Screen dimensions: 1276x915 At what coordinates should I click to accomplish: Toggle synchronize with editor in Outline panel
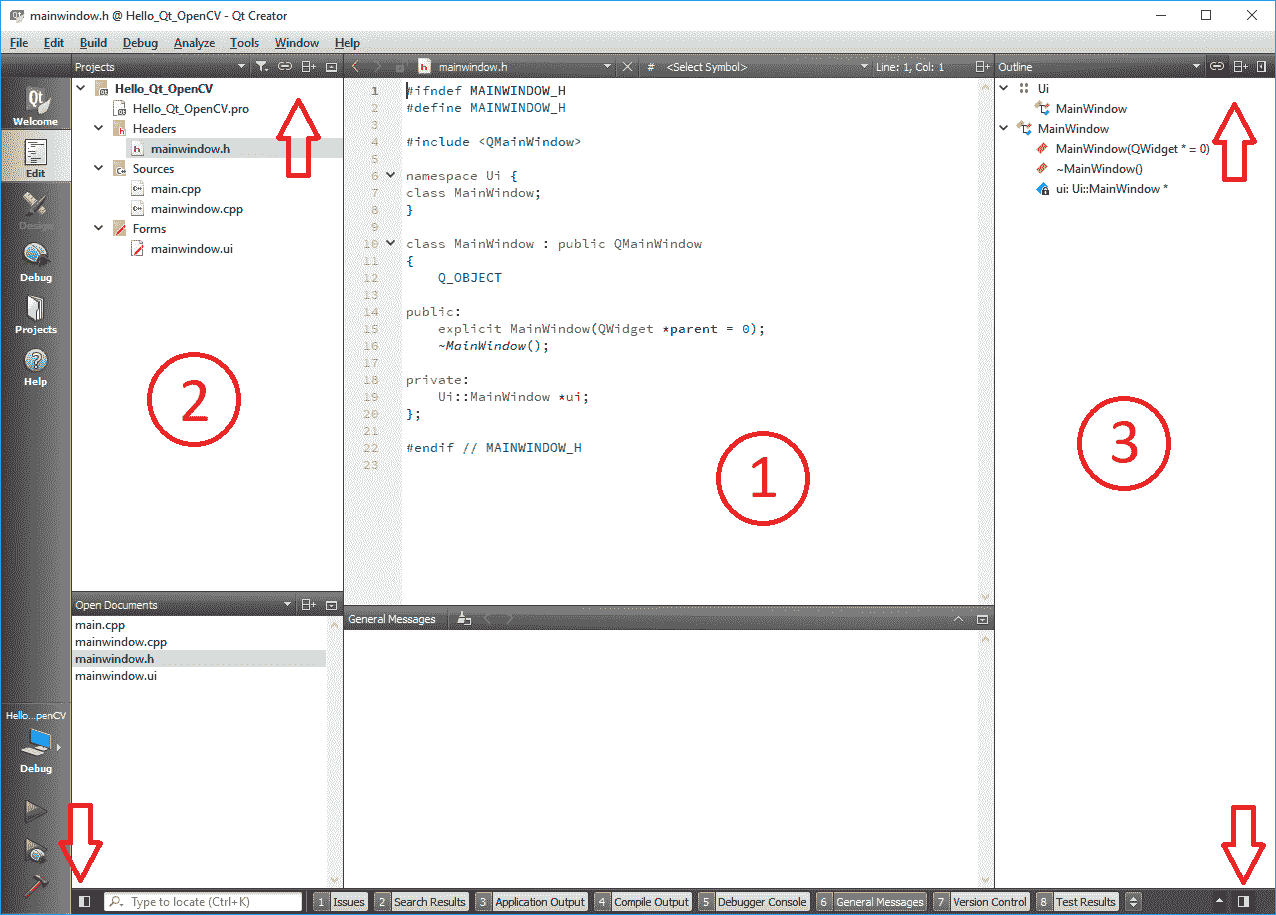[1217, 67]
